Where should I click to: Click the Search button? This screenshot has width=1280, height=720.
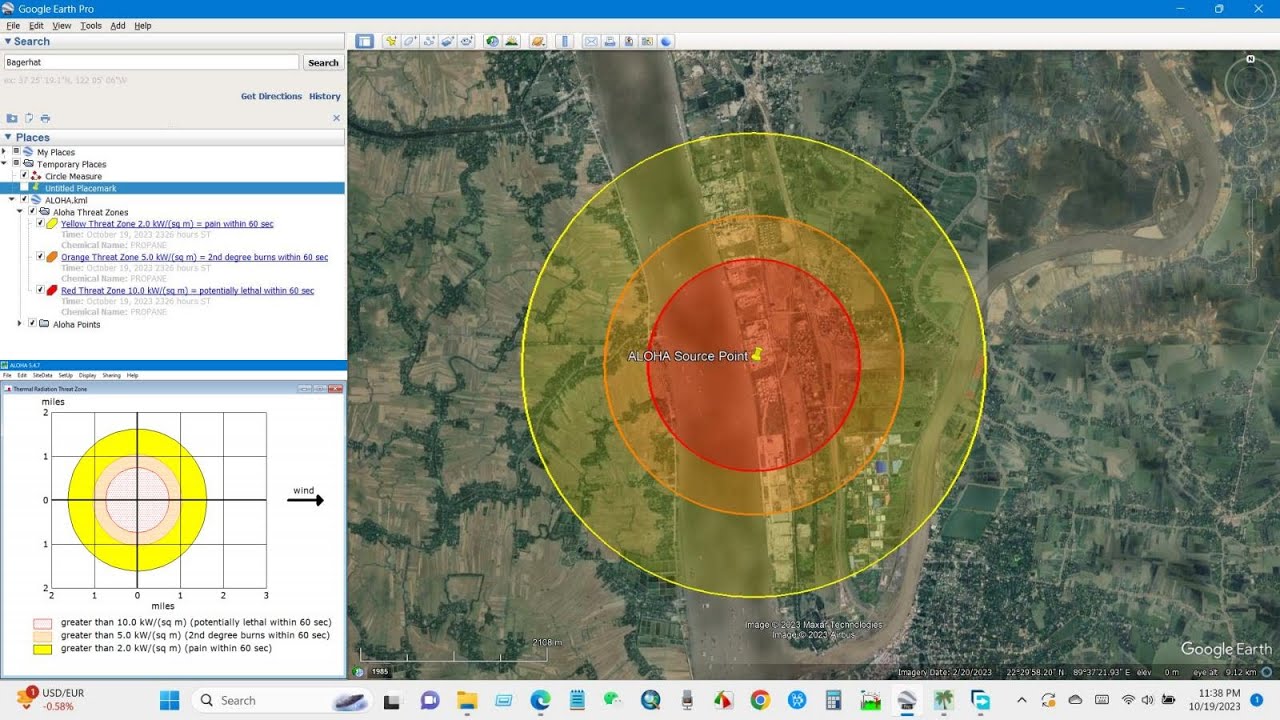[323, 62]
